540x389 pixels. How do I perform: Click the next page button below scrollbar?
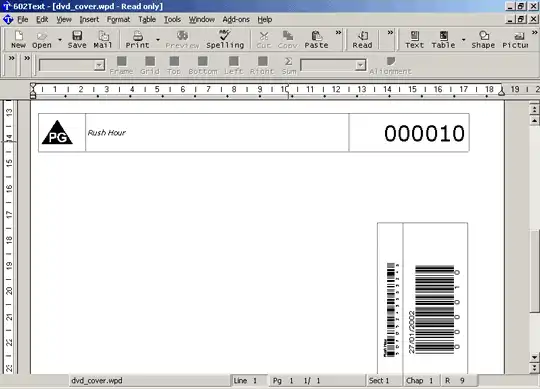coord(534,368)
